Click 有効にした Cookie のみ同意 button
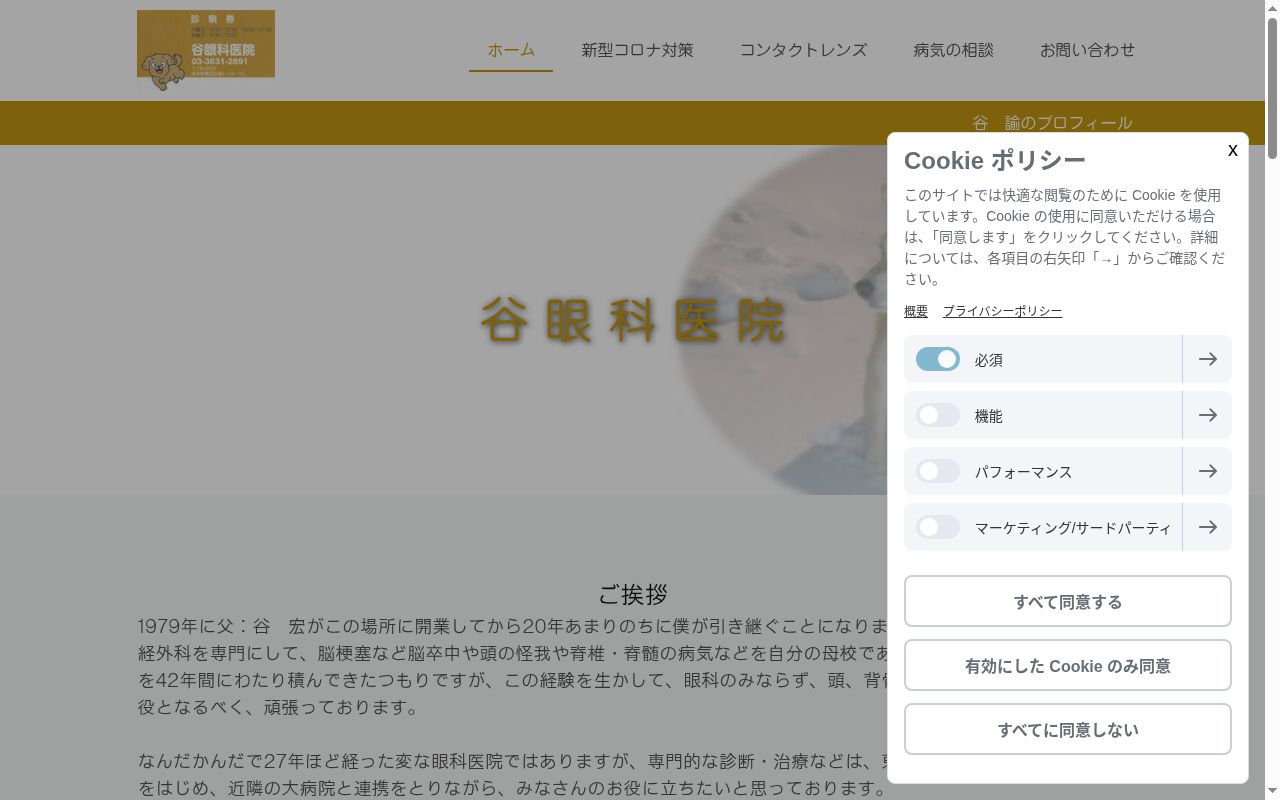Screen dimensions: 1280x800 point(1068,665)
